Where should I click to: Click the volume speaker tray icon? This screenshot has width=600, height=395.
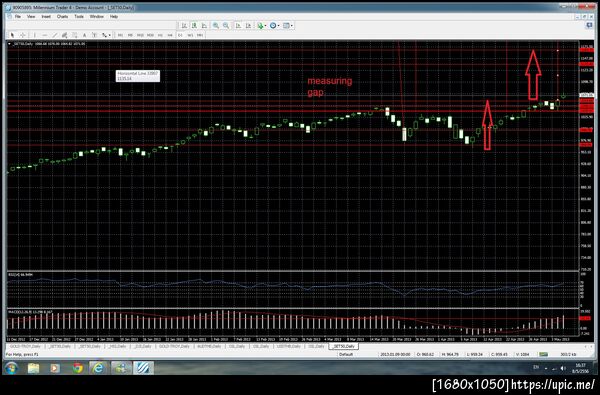[x=563, y=368]
